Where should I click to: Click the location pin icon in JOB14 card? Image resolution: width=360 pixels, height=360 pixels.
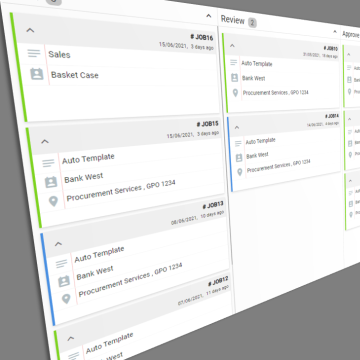[240, 172]
